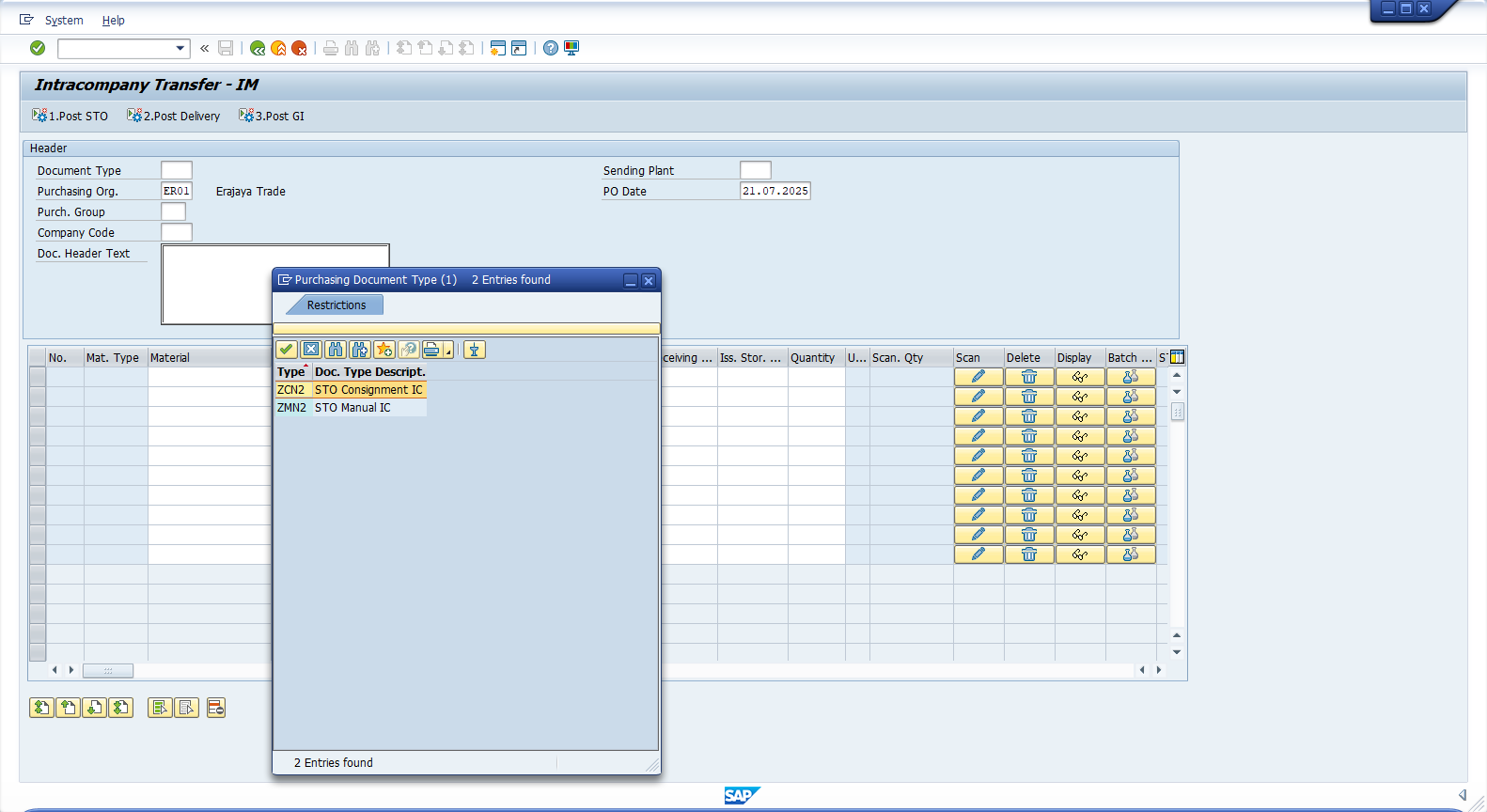Click the Find binoculars icon in popup toolbar
The width and height of the screenshot is (1487, 812).
tap(336, 350)
